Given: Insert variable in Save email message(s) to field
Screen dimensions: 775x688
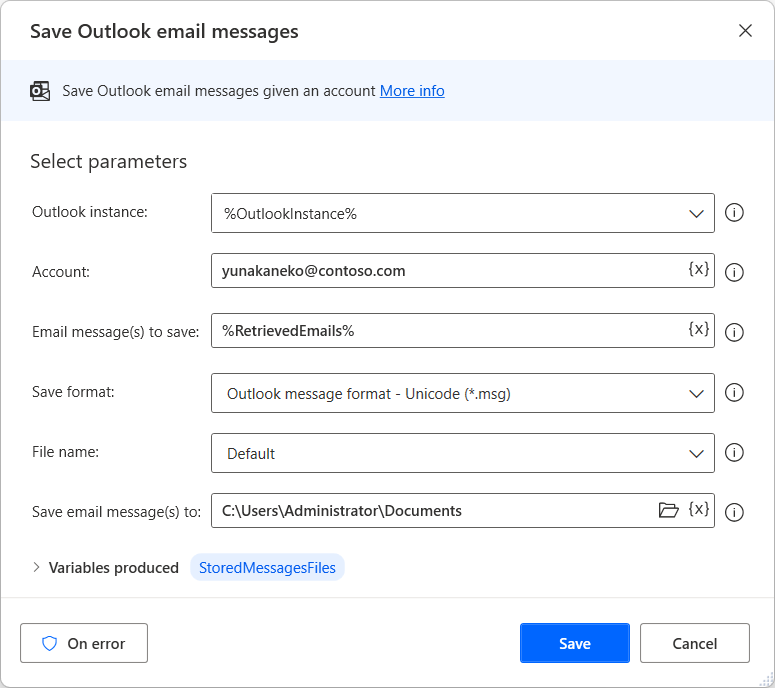Looking at the screenshot, I should [x=698, y=509].
